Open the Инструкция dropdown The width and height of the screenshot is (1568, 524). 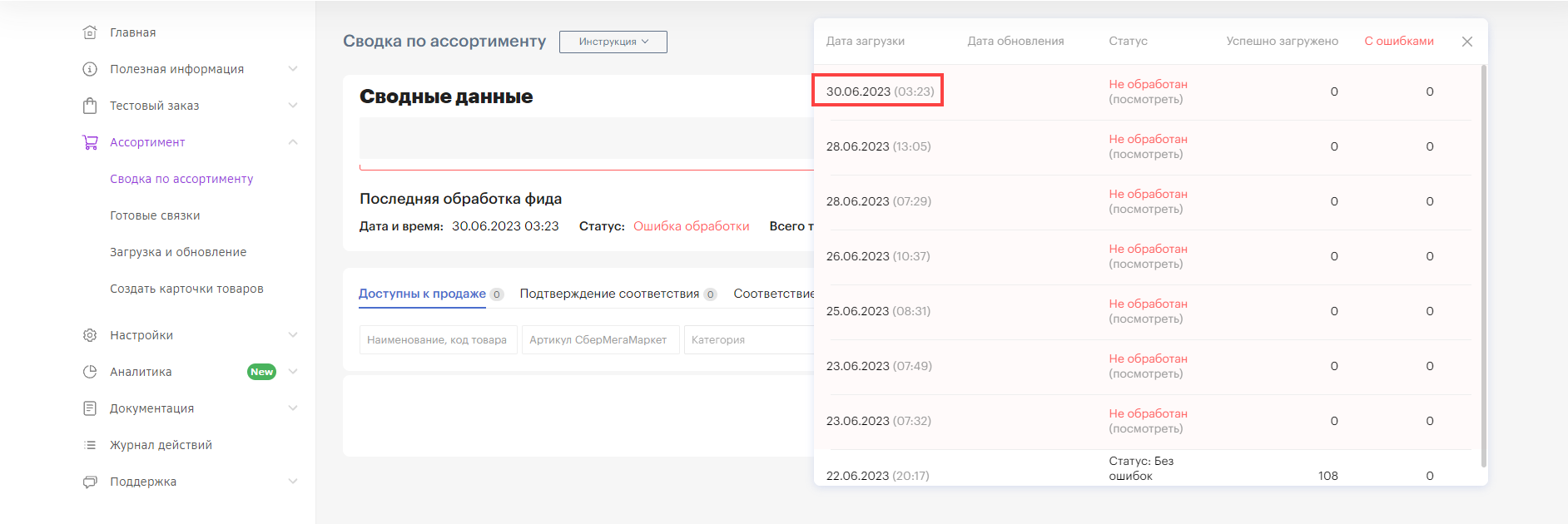click(613, 42)
